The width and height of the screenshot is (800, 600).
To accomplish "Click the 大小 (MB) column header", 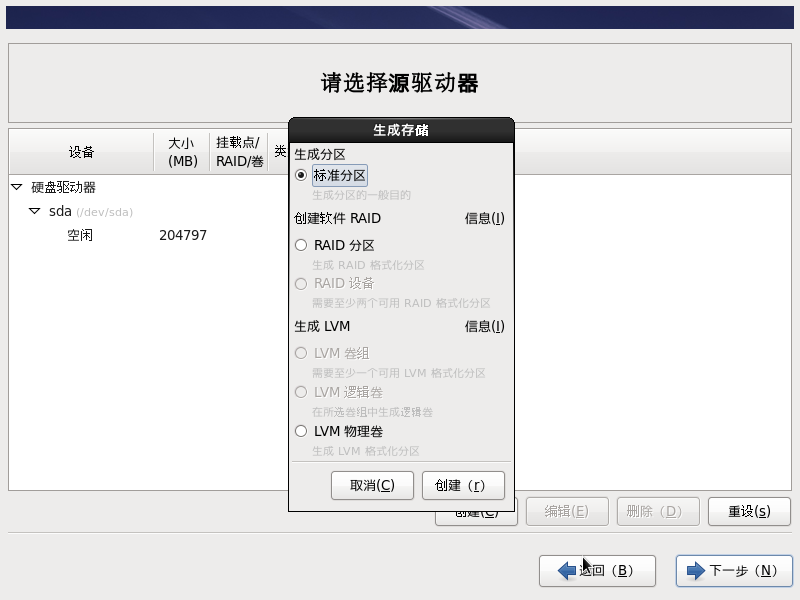I will 182,152.
